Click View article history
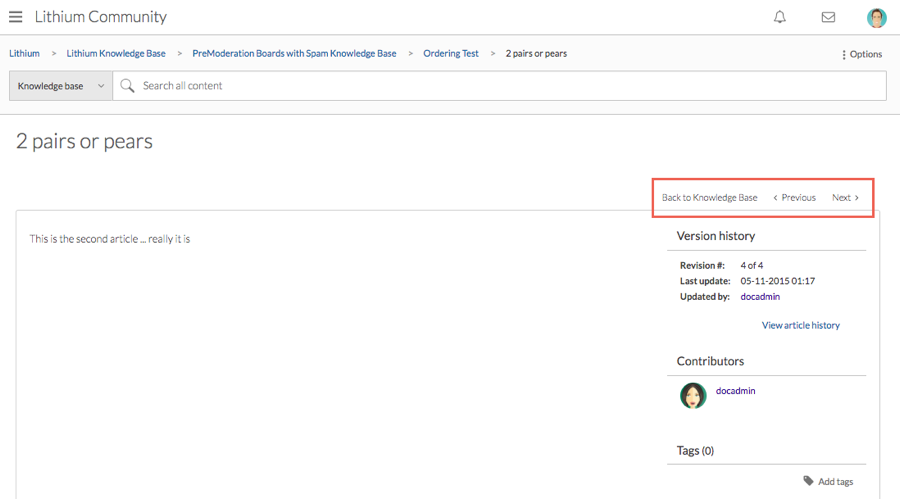 pos(801,325)
